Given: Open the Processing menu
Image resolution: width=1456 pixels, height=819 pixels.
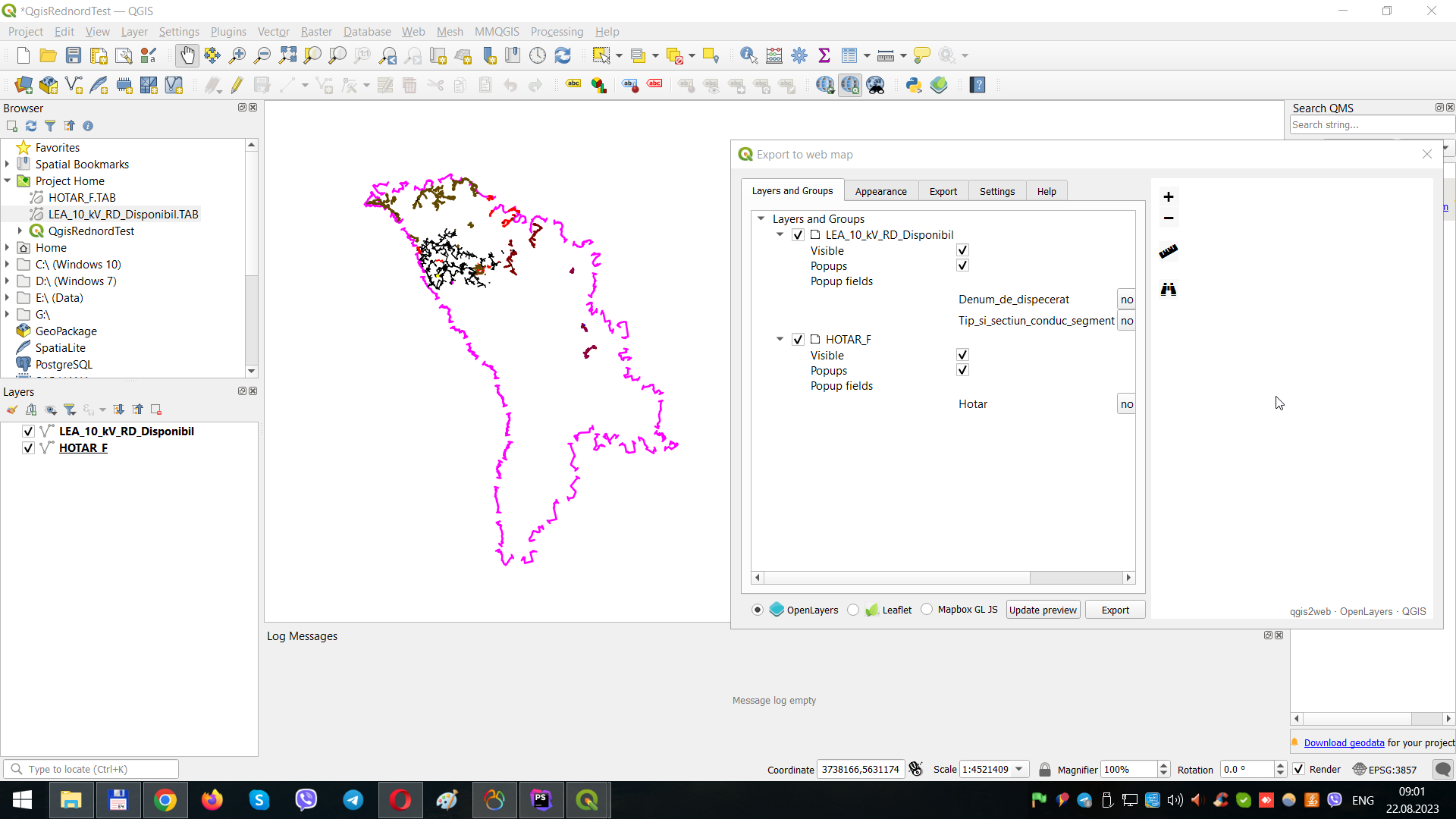Looking at the screenshot, I should tap(557, 31).
